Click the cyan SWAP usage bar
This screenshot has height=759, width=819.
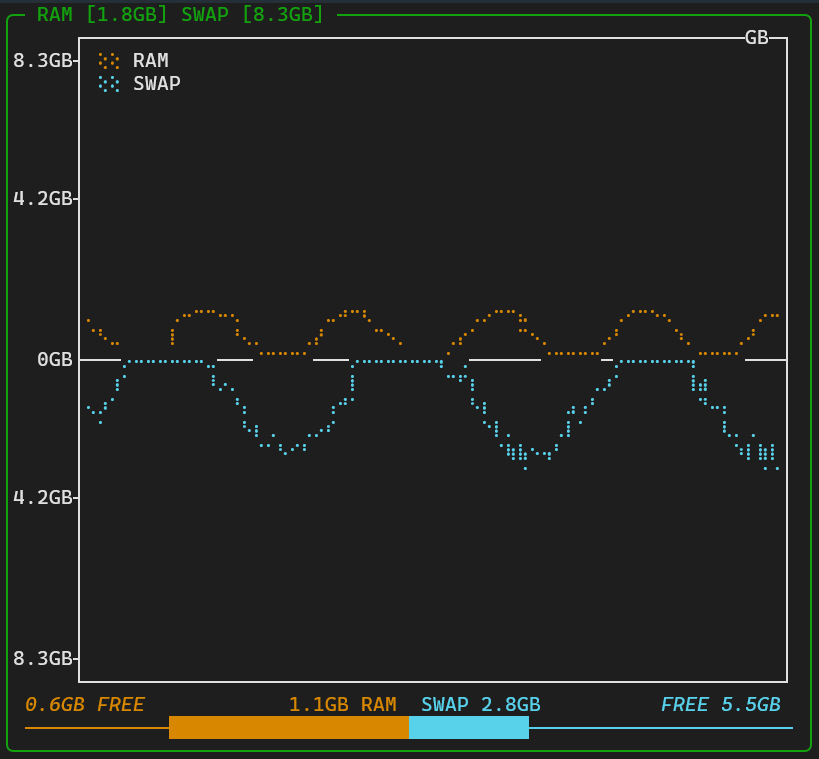[469, 728]
